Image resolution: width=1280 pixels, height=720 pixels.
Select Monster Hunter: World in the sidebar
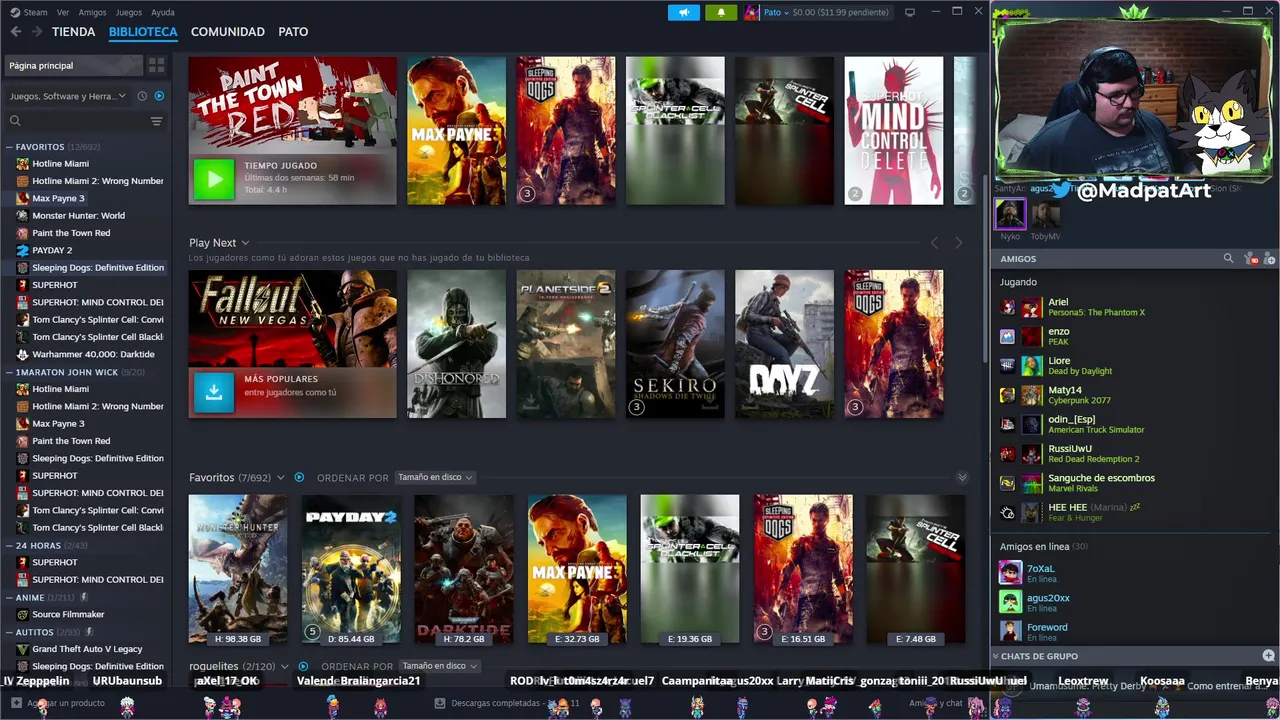pos(78,215)
